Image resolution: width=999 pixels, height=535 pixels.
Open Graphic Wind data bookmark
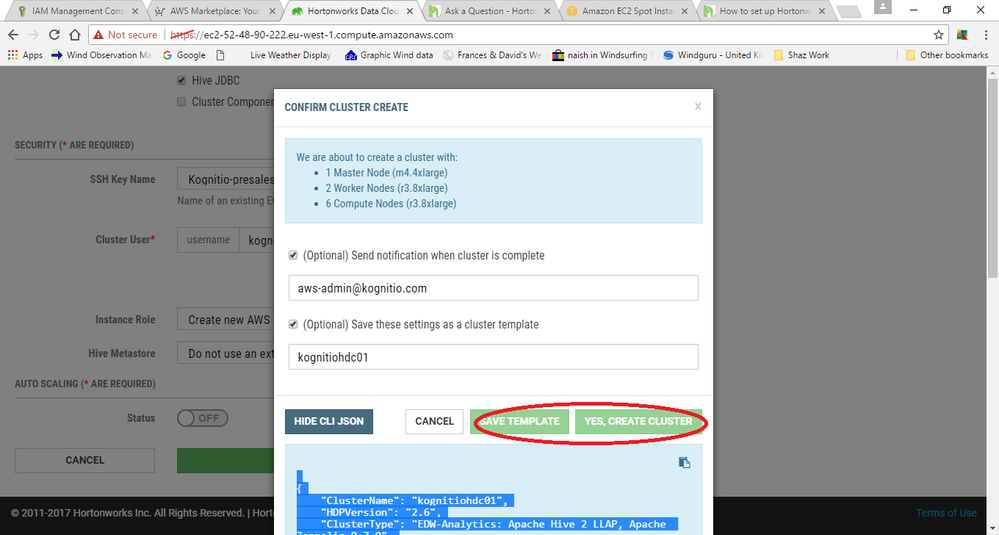coord(389,55)
